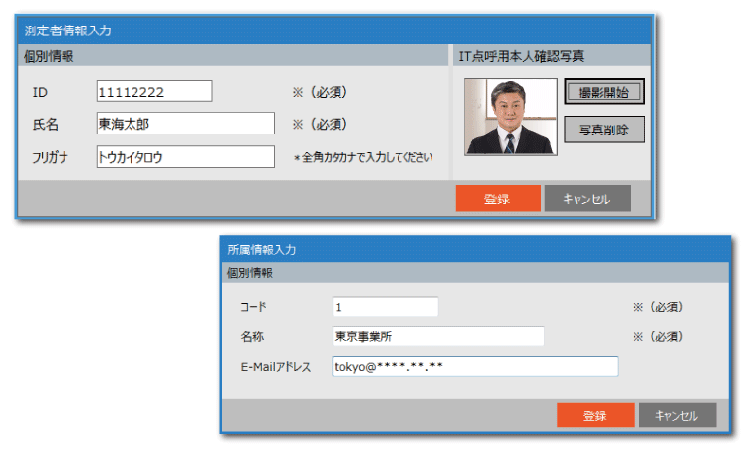Screen dimensions: 750x451
Task: Click 個別情報 header in 測定者情報入力 dialog
Action: point(49,56)
